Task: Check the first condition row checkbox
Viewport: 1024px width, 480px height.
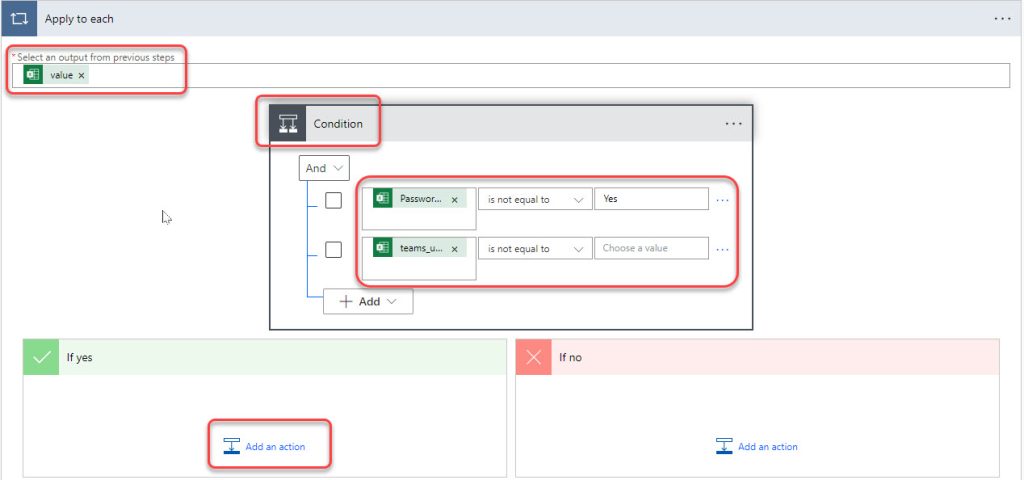Action: [334, 200]
